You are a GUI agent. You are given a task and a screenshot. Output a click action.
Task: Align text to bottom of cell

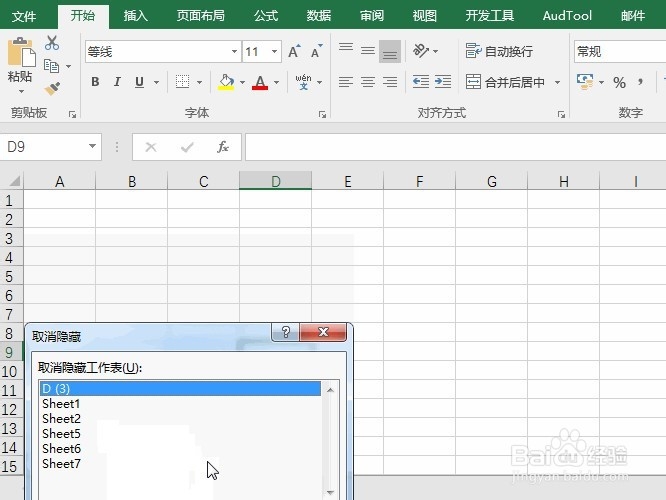point(390,51)
